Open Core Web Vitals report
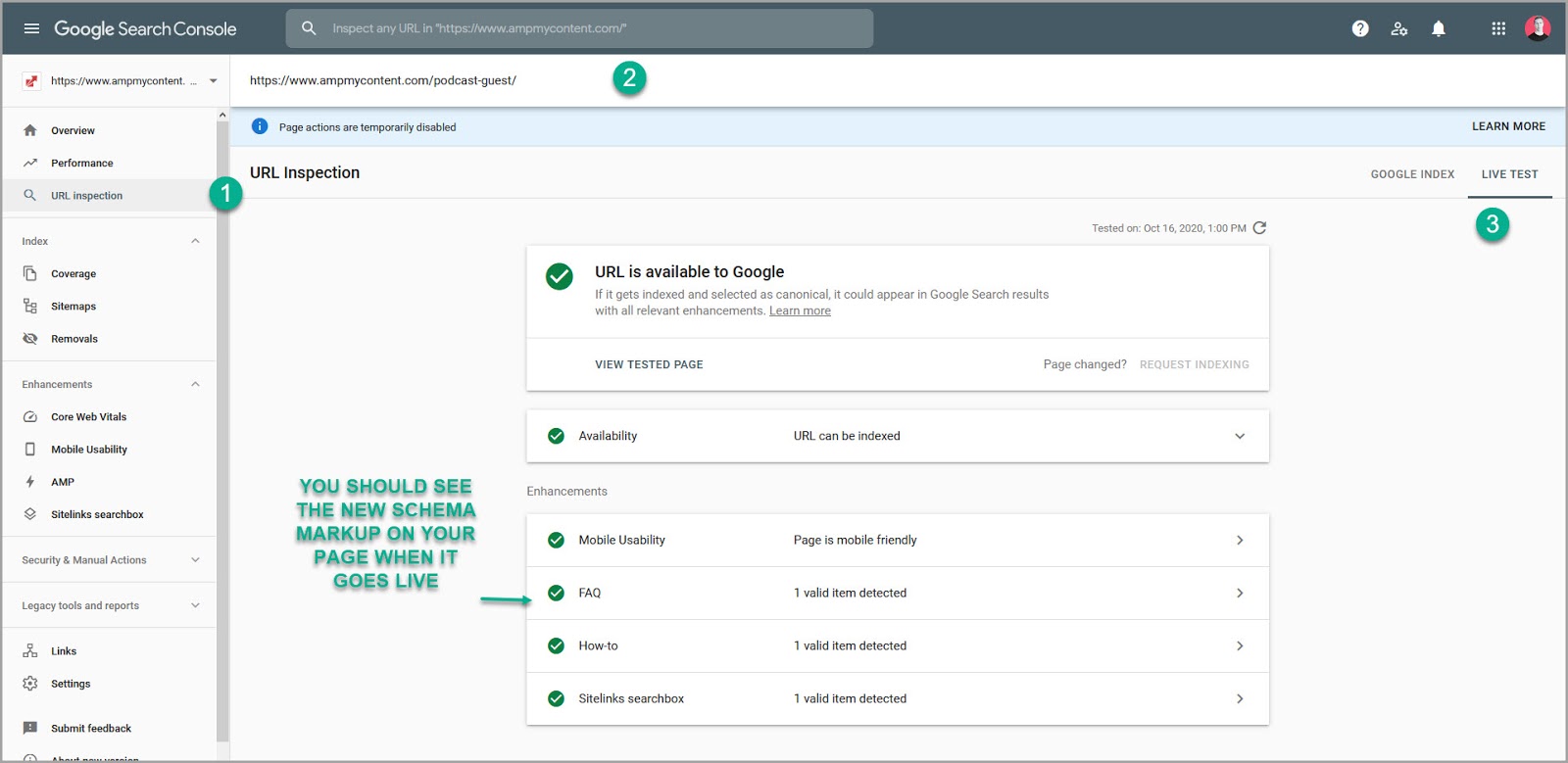Screen dimensions: 1568x763 [x=88, y=417]
